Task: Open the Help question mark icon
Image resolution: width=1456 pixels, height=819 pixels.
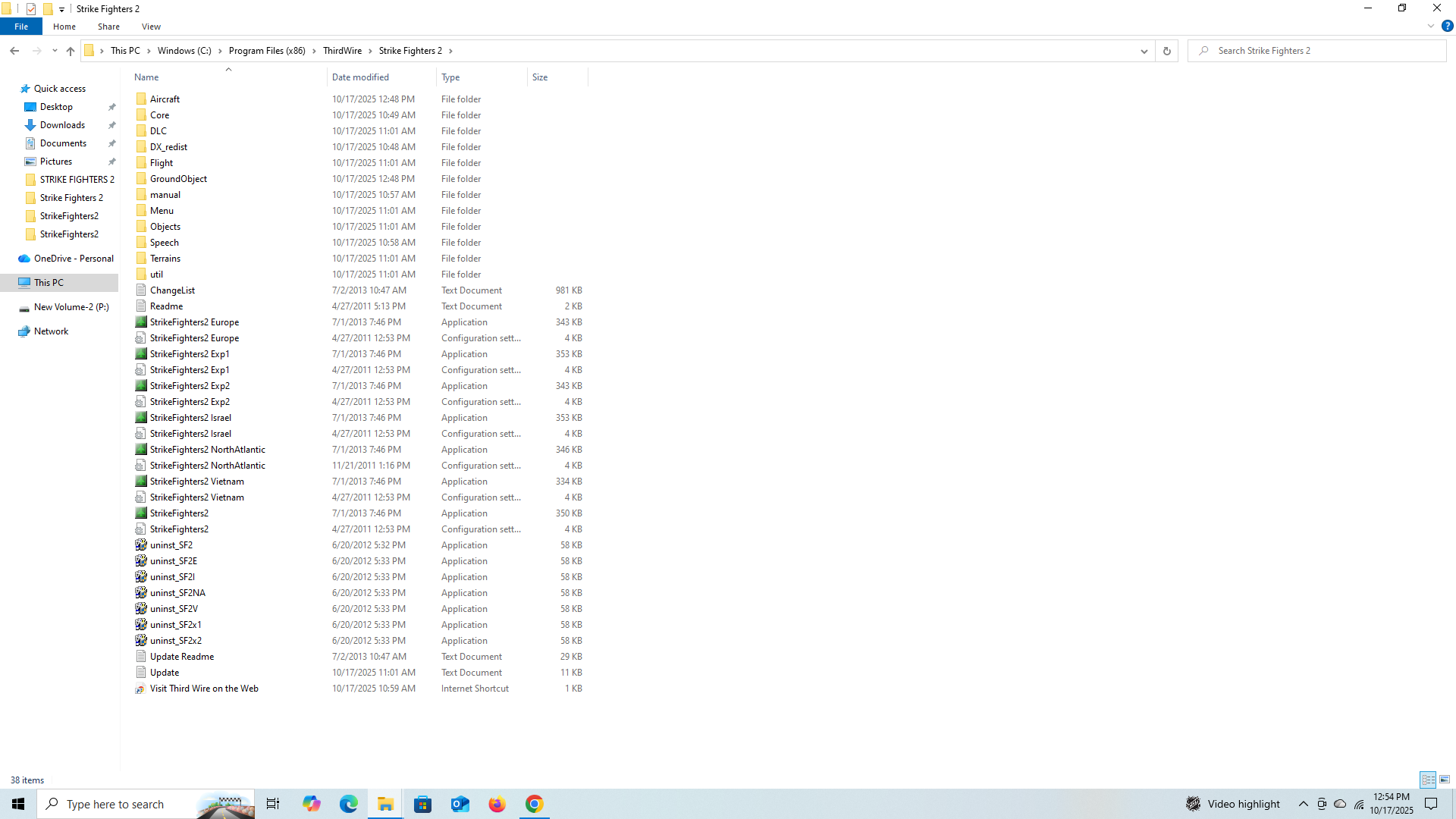Action: tap(1447, 26)
